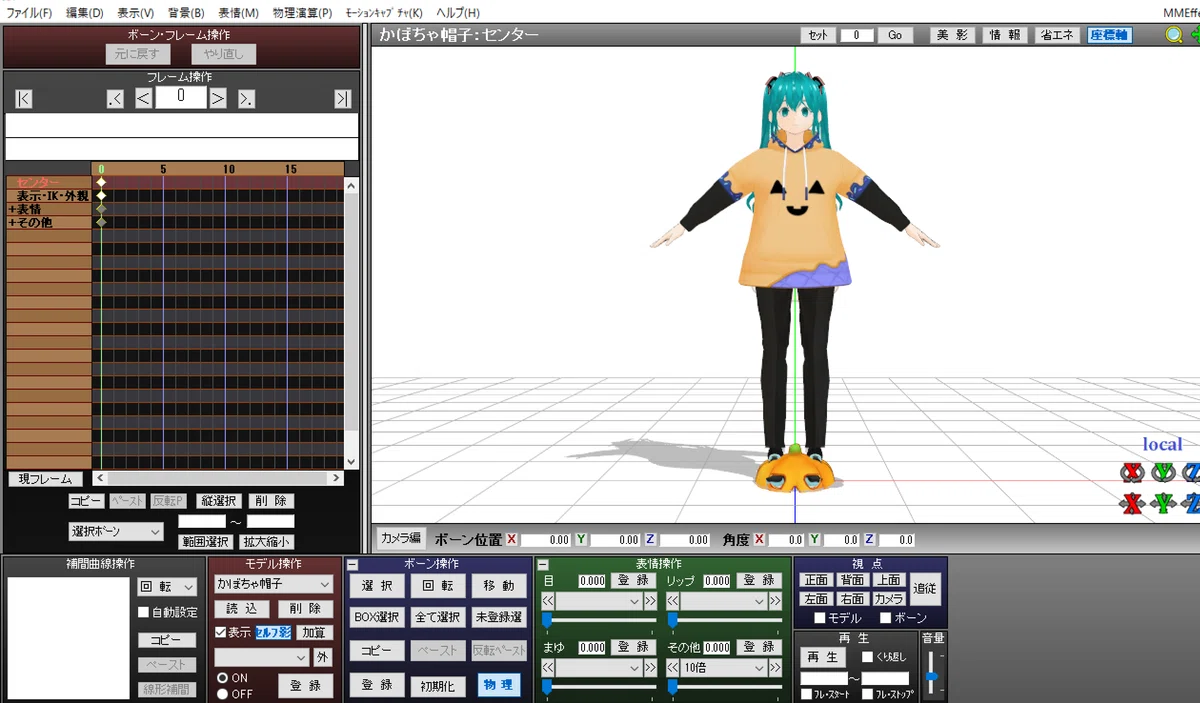This screenshot has width=1200, height=703.
Task: Start playback with the 再生 button
Action: pos(823,657)
